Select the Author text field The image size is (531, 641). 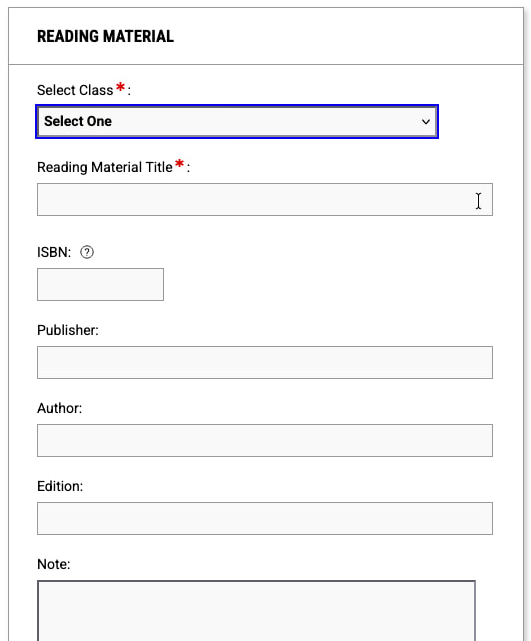tap(265, 441)
